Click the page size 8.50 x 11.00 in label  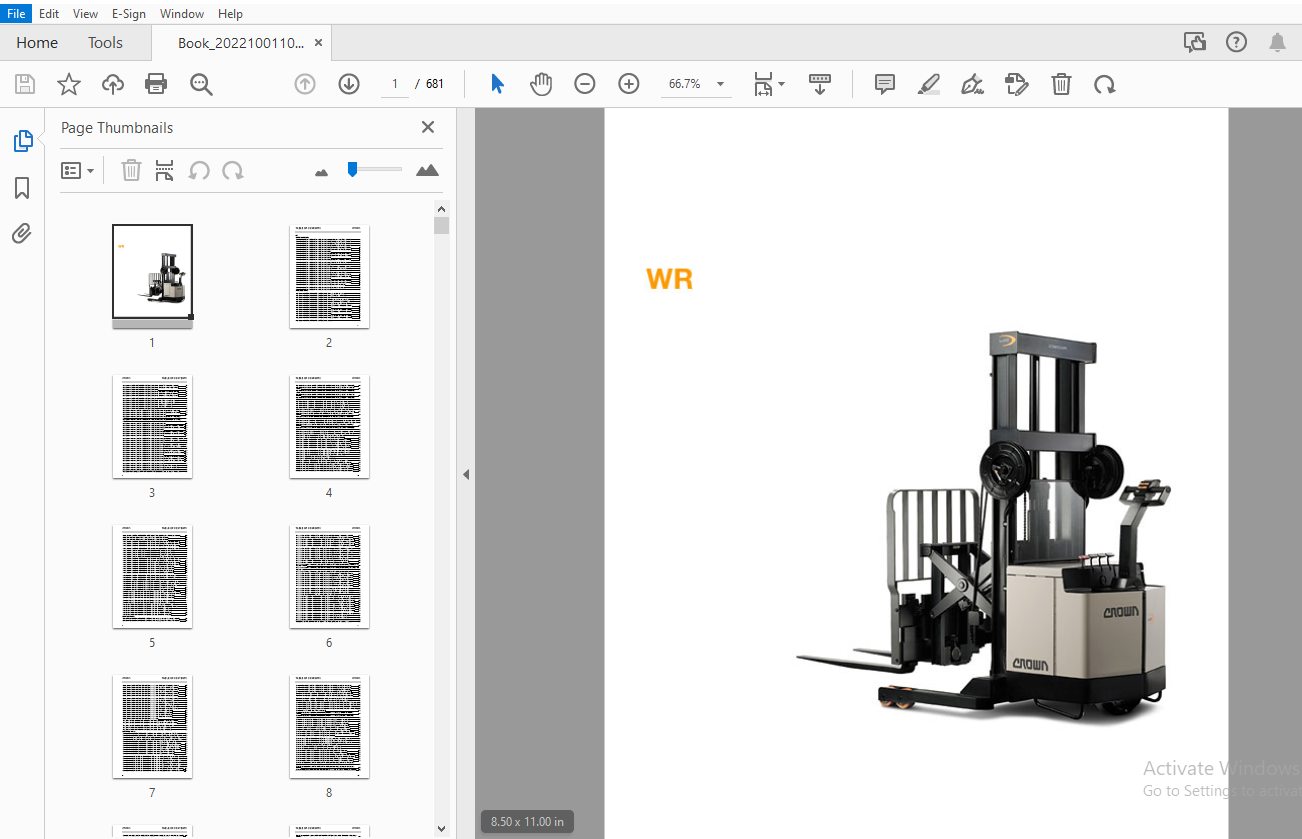click(x=527, y=822)
